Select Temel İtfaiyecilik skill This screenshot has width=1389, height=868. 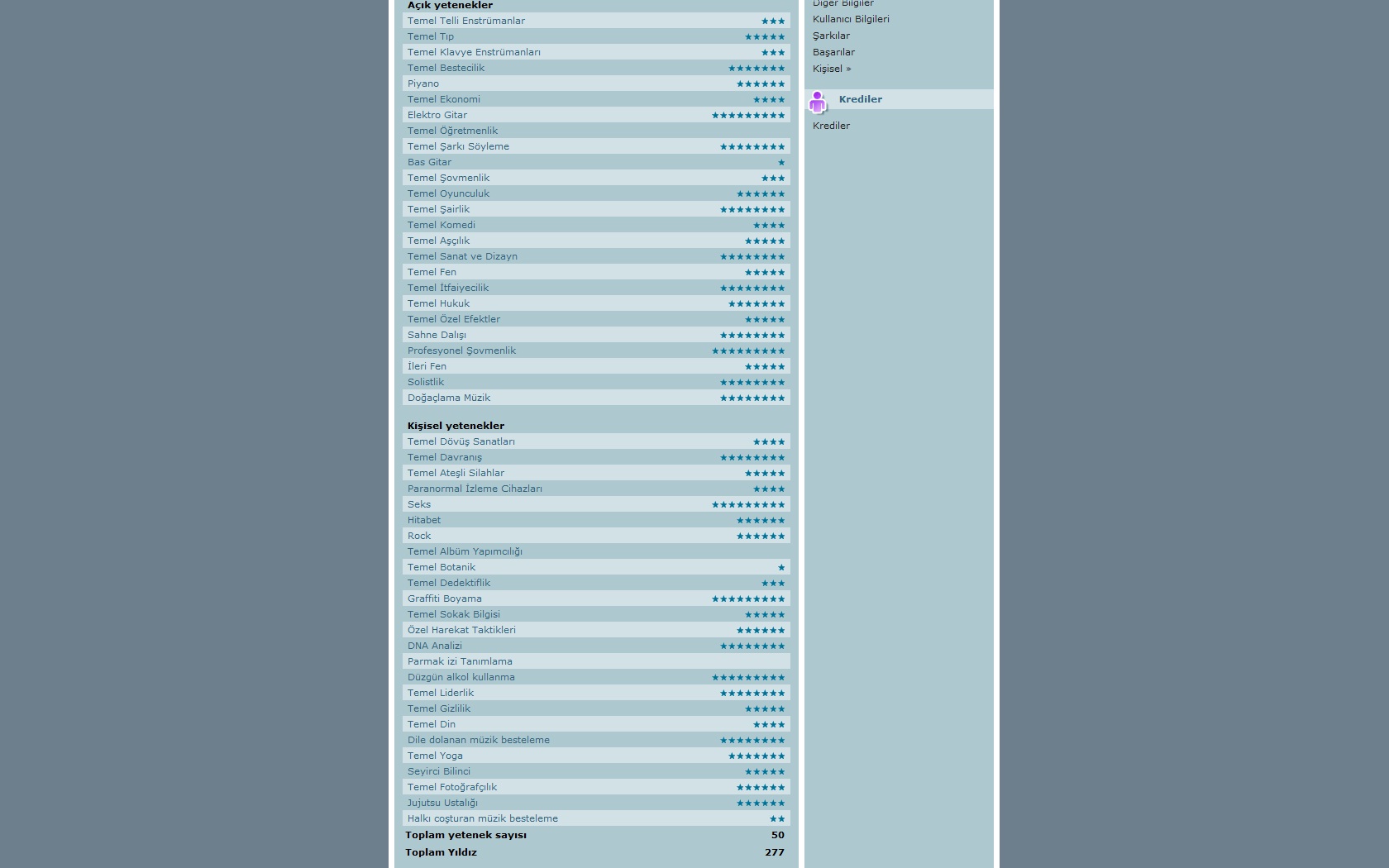pos(447,288)
